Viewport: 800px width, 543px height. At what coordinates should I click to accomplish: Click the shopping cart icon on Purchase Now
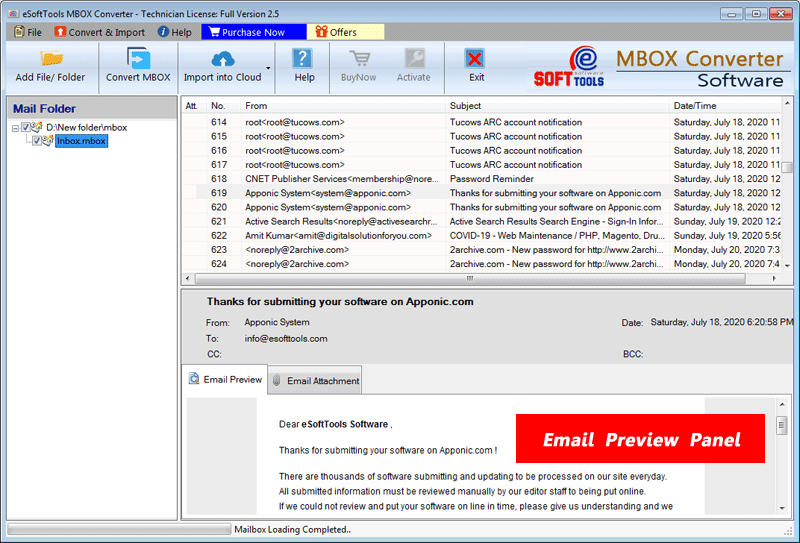(214, 32)
